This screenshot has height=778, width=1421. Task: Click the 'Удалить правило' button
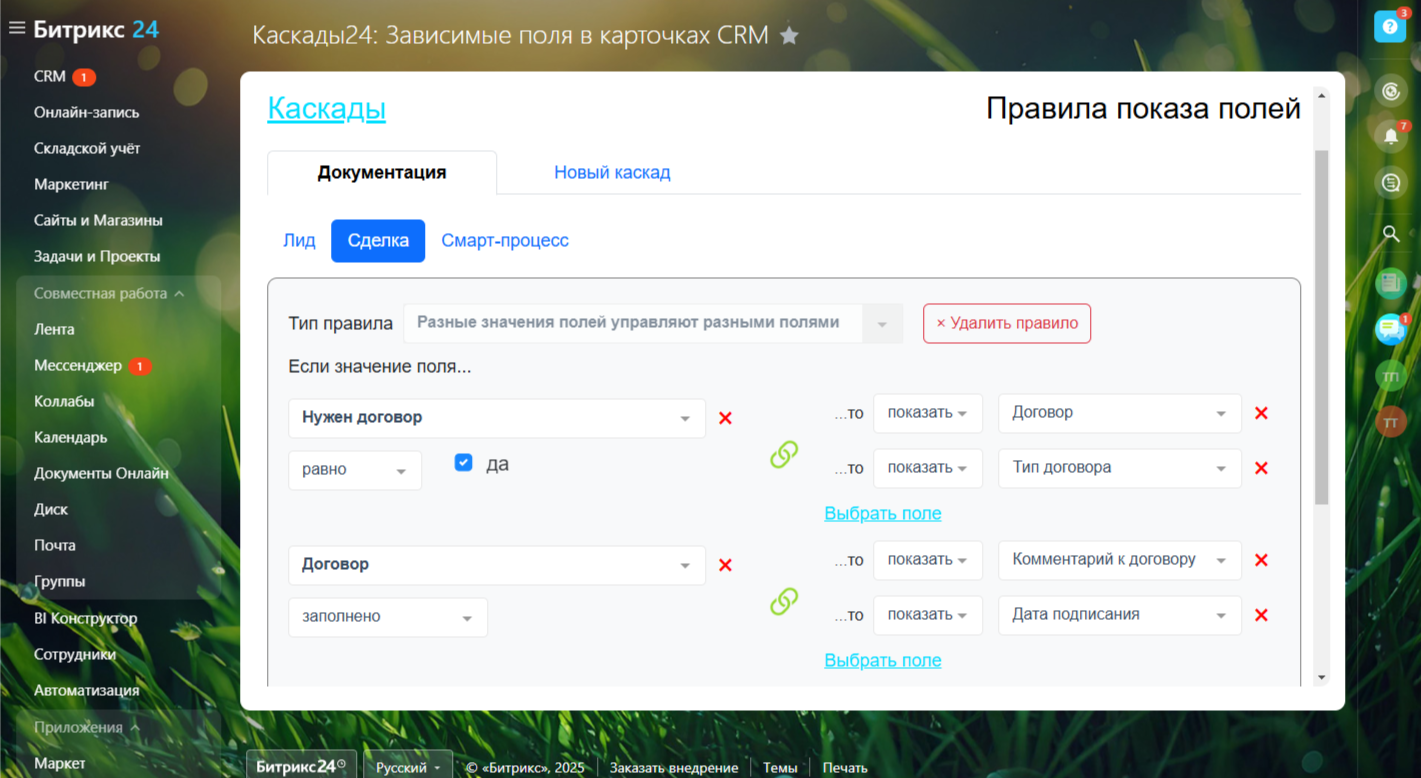(1007, 323)
